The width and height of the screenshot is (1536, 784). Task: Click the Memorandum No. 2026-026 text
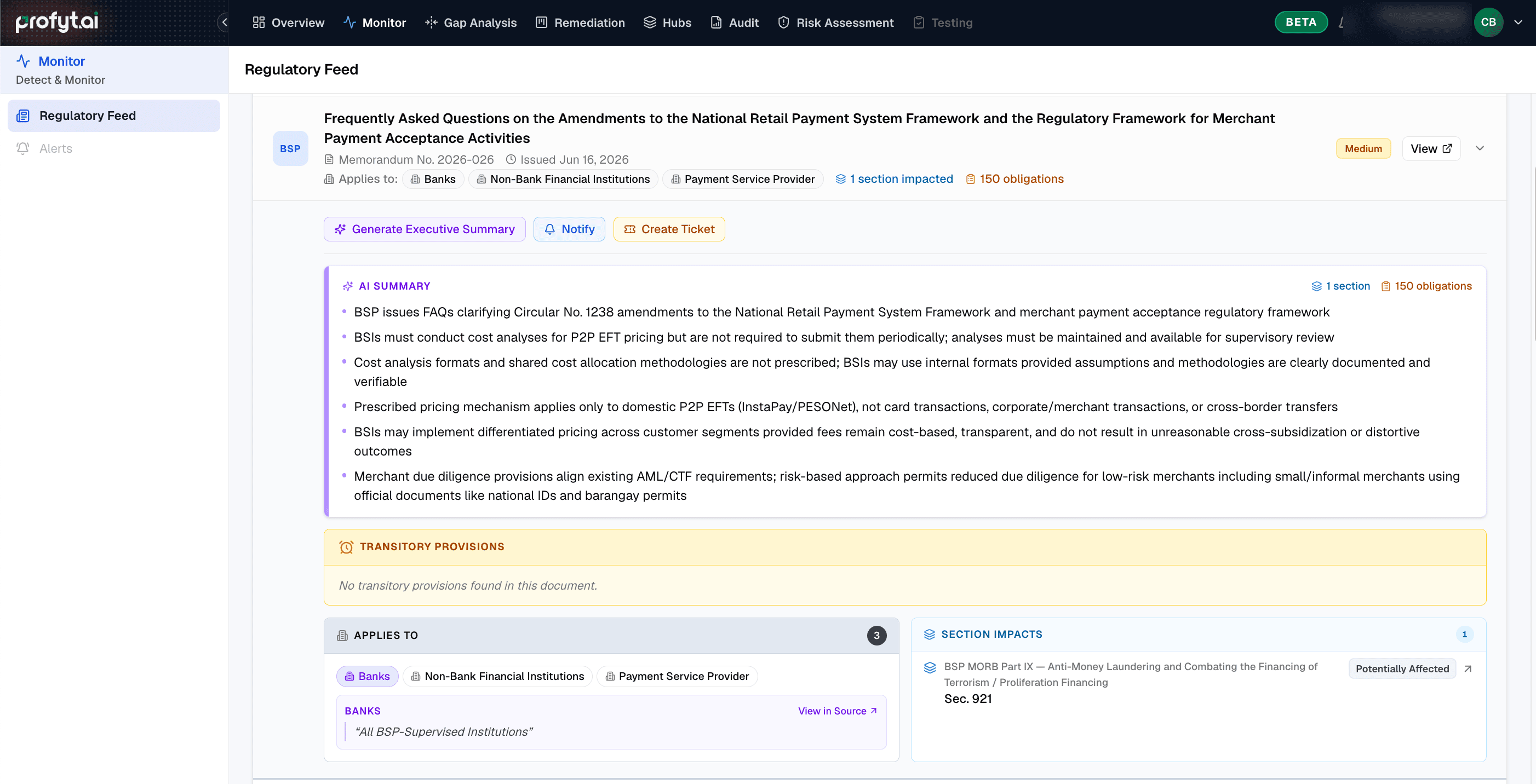point(416,160)
